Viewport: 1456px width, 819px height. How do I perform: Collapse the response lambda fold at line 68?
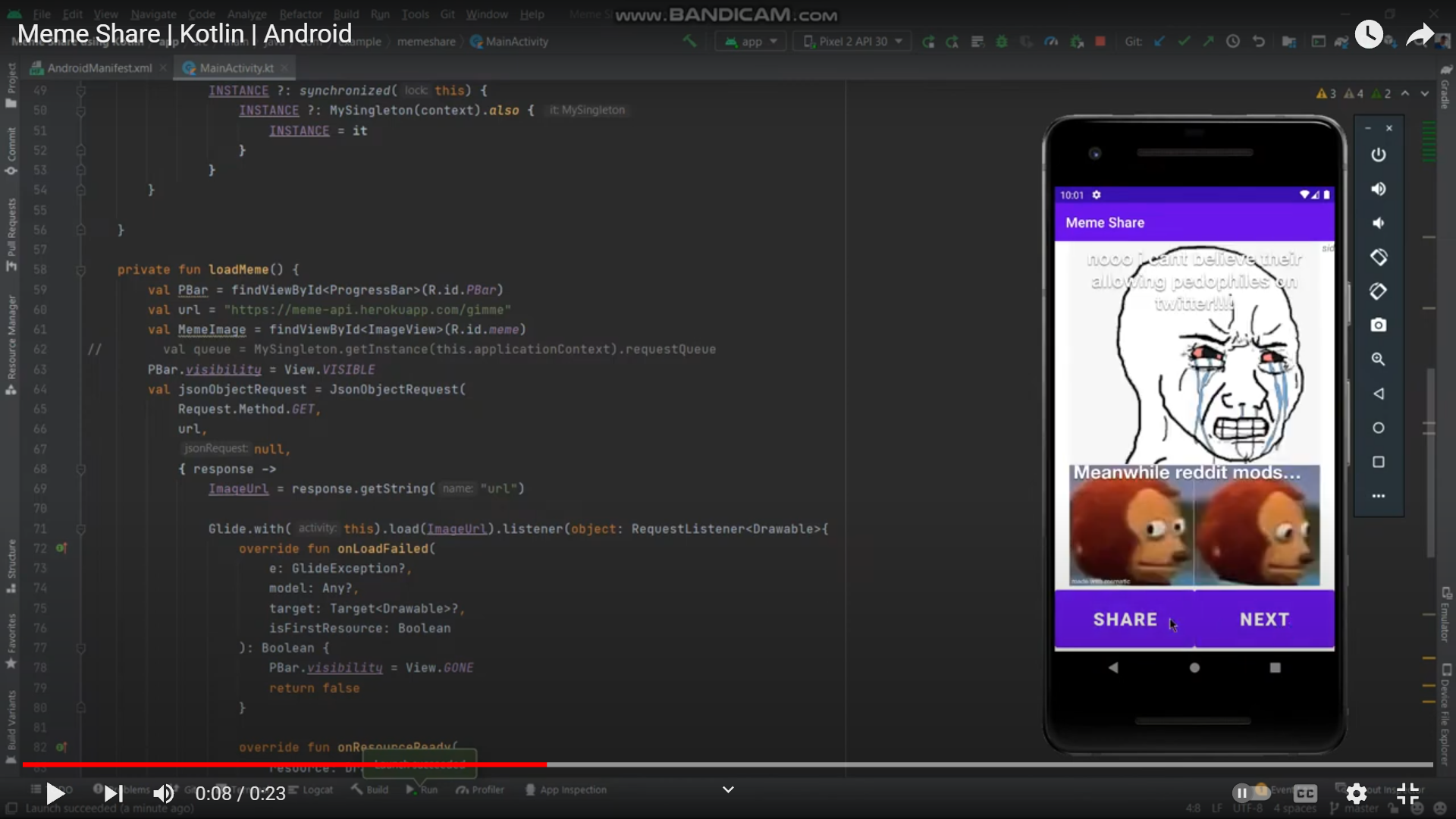coord(80,469)
